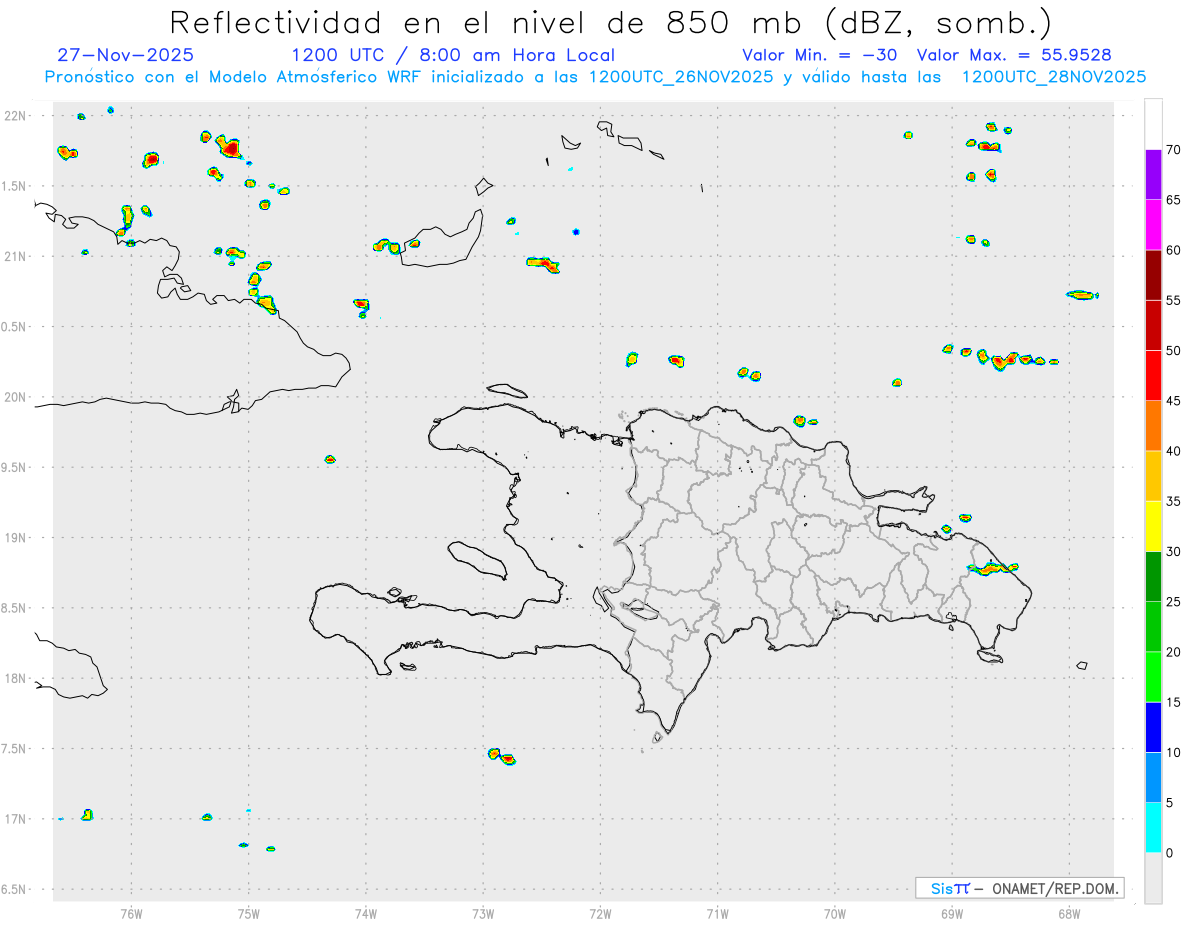Click the "30" value on the colorbar scale
Viewport: 1200px width, 927px height.
tap(1173, 552)
